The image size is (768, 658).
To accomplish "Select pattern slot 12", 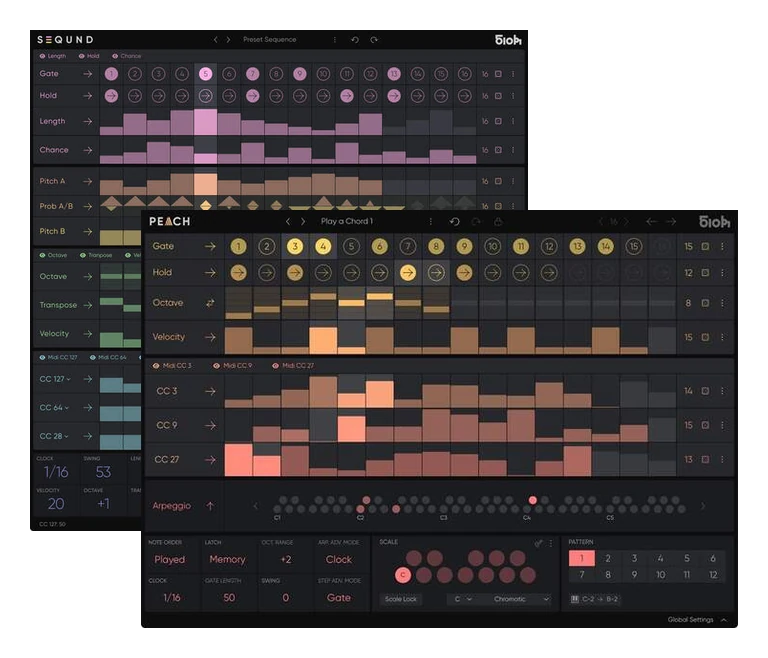I will click(x=713, y=575).
